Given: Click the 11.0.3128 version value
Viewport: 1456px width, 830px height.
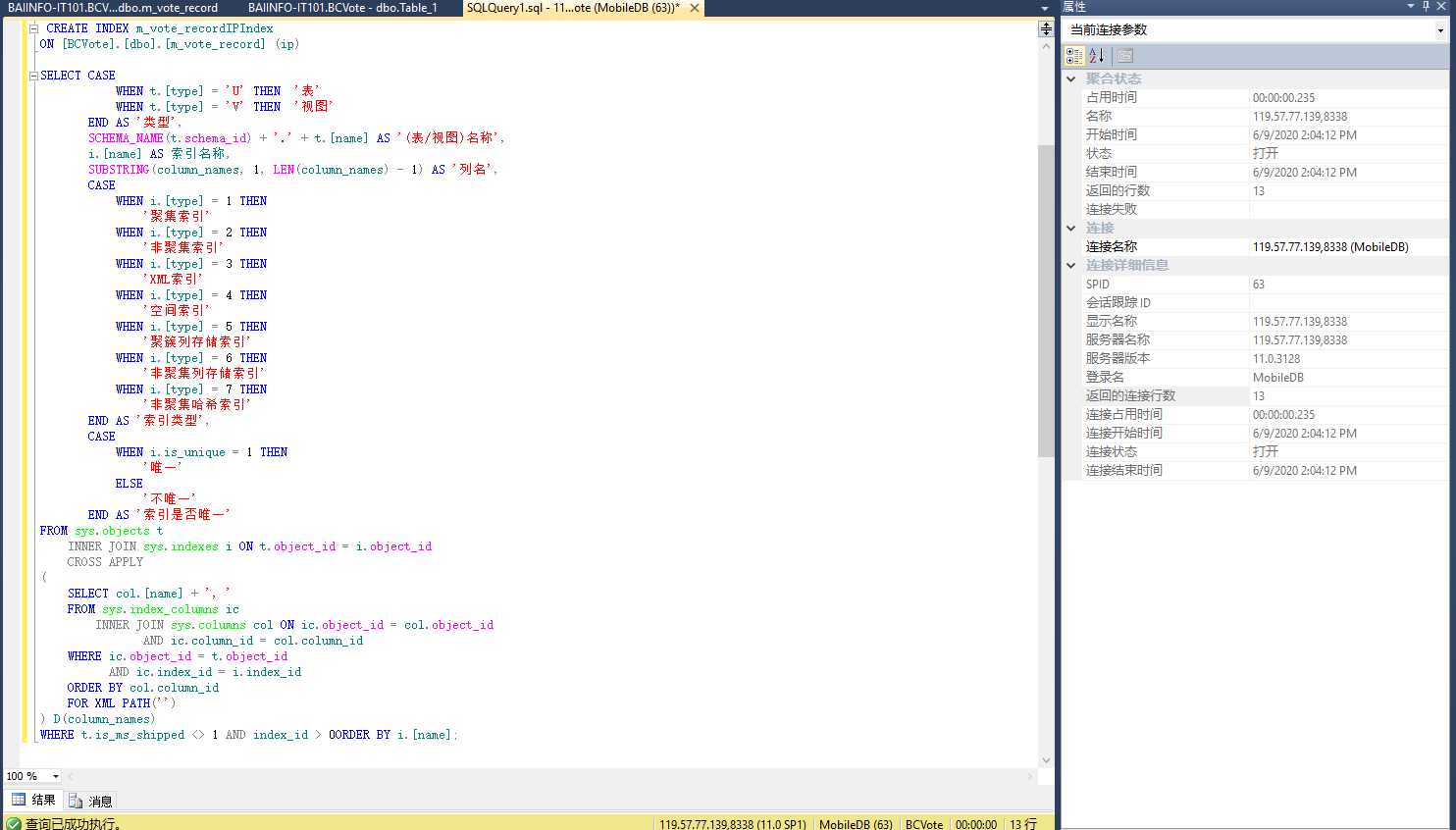Looking at the screenshot, I should (1276, 359).
